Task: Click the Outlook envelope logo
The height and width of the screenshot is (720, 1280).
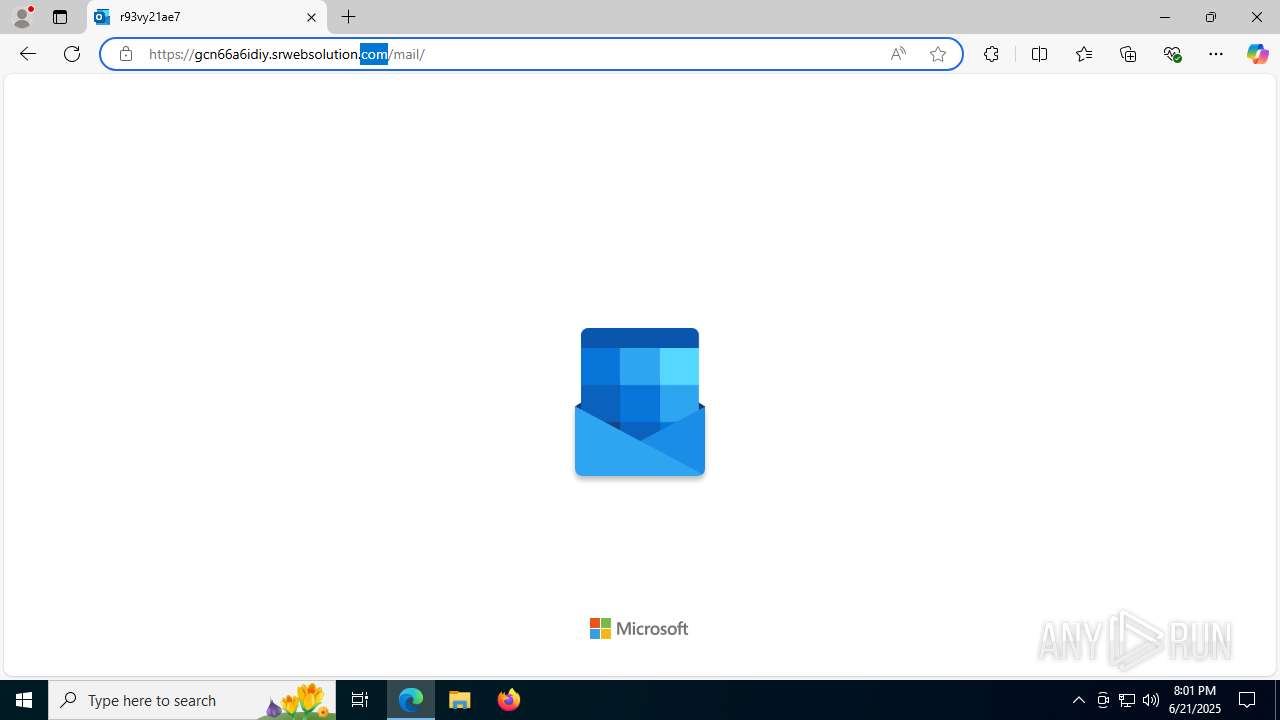Action: coord(640,402)
